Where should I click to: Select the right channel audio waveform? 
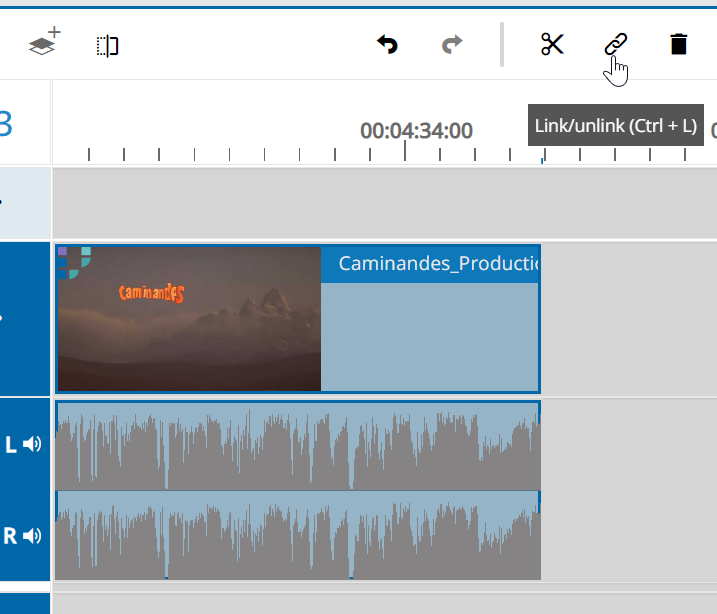tap(298, 536)
